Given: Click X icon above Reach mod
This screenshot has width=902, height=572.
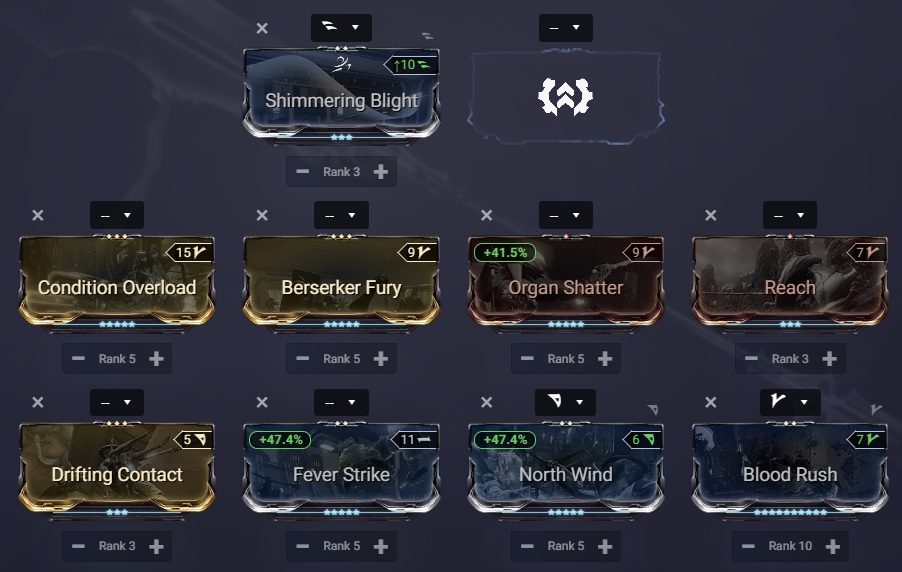Looking at the screenshot, I should point(710,215).
